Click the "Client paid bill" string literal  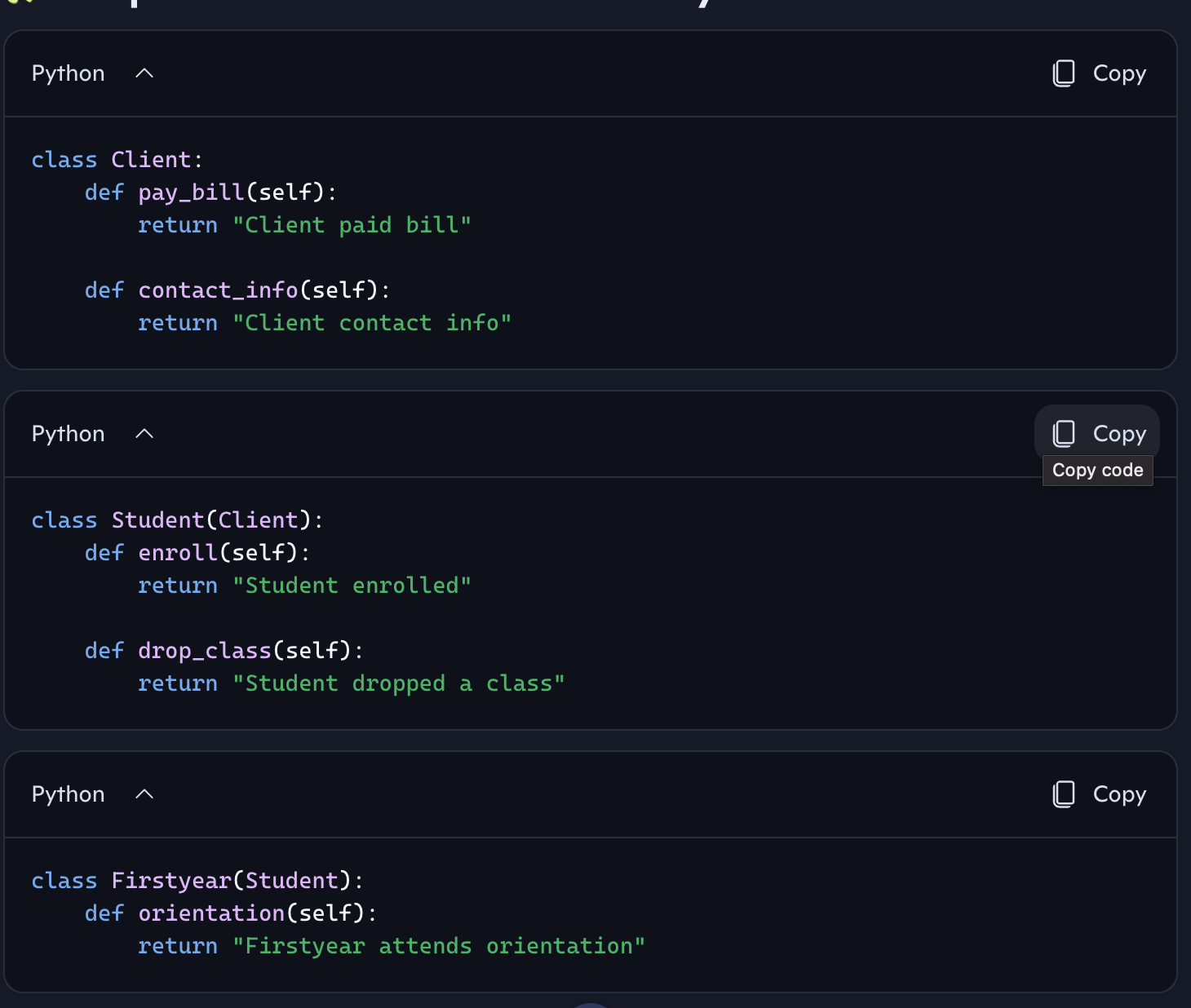[352, 225]
